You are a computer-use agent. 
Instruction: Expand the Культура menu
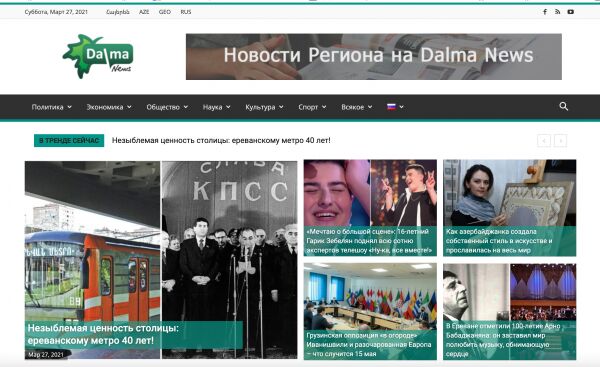pos(264,107)
